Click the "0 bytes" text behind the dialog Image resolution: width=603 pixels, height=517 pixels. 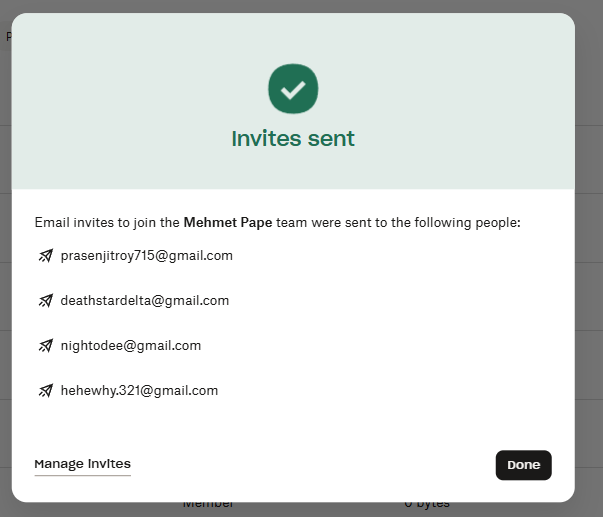click(x=427, y=505)
